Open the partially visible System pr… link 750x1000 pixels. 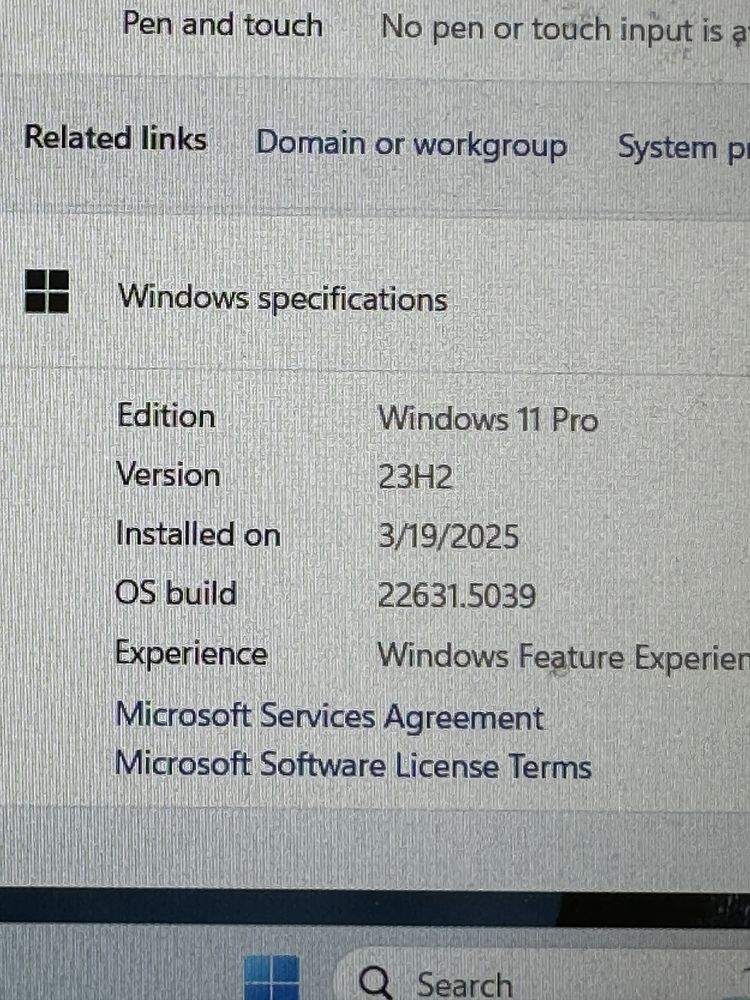[x=684, y=149]
